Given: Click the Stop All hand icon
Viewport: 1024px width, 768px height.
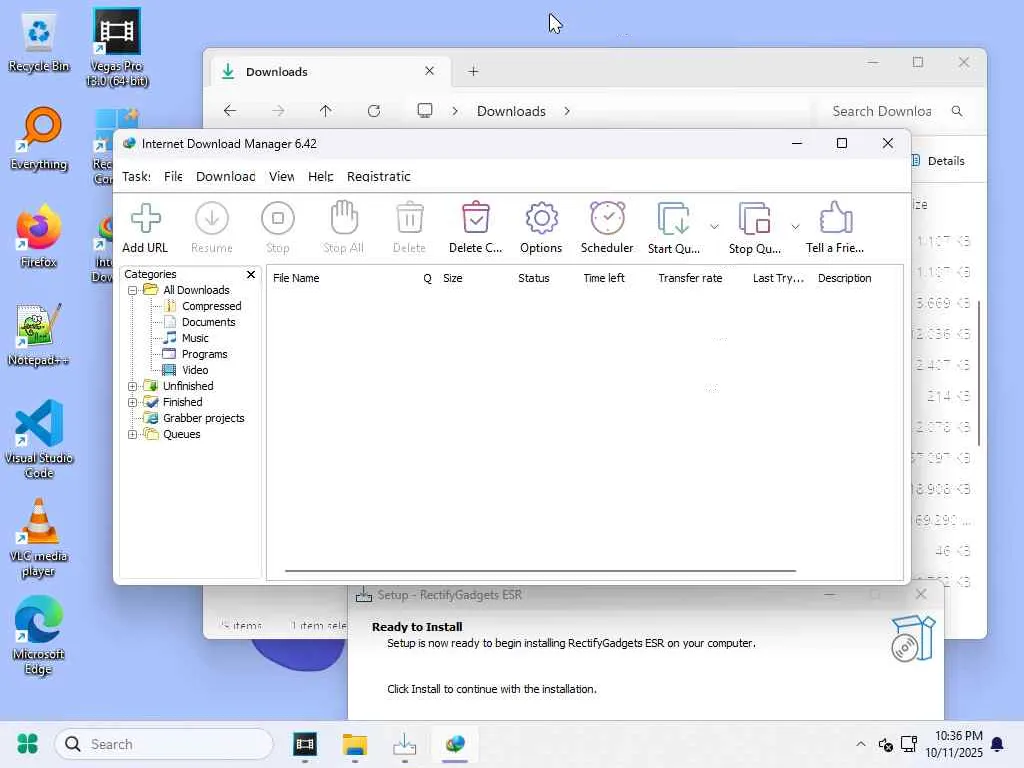Looking at the screenshot, I should (344, 218).
